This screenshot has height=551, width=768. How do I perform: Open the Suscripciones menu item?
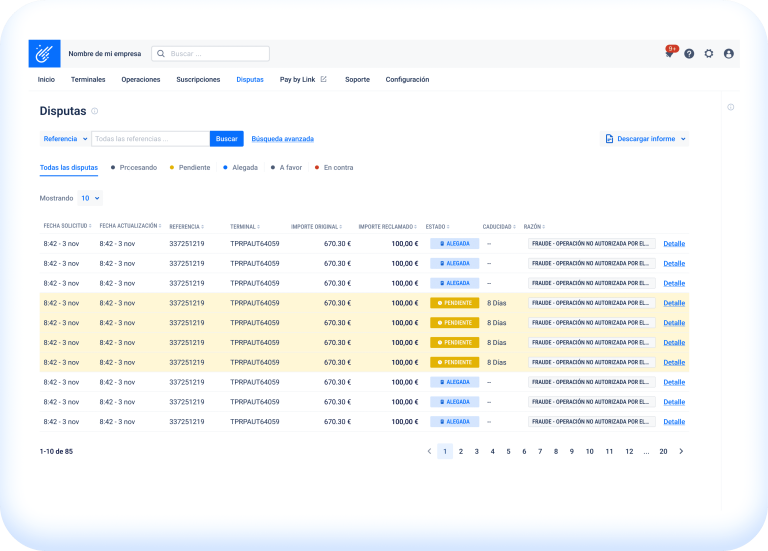198,79
